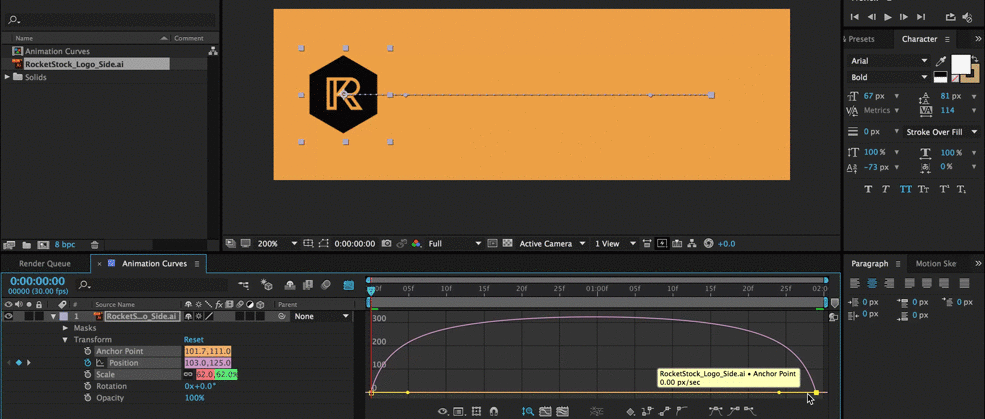Viewport: 985px width, 419px height.
Task: Reset the Transform properties
Action: click(x=193, y=340)
